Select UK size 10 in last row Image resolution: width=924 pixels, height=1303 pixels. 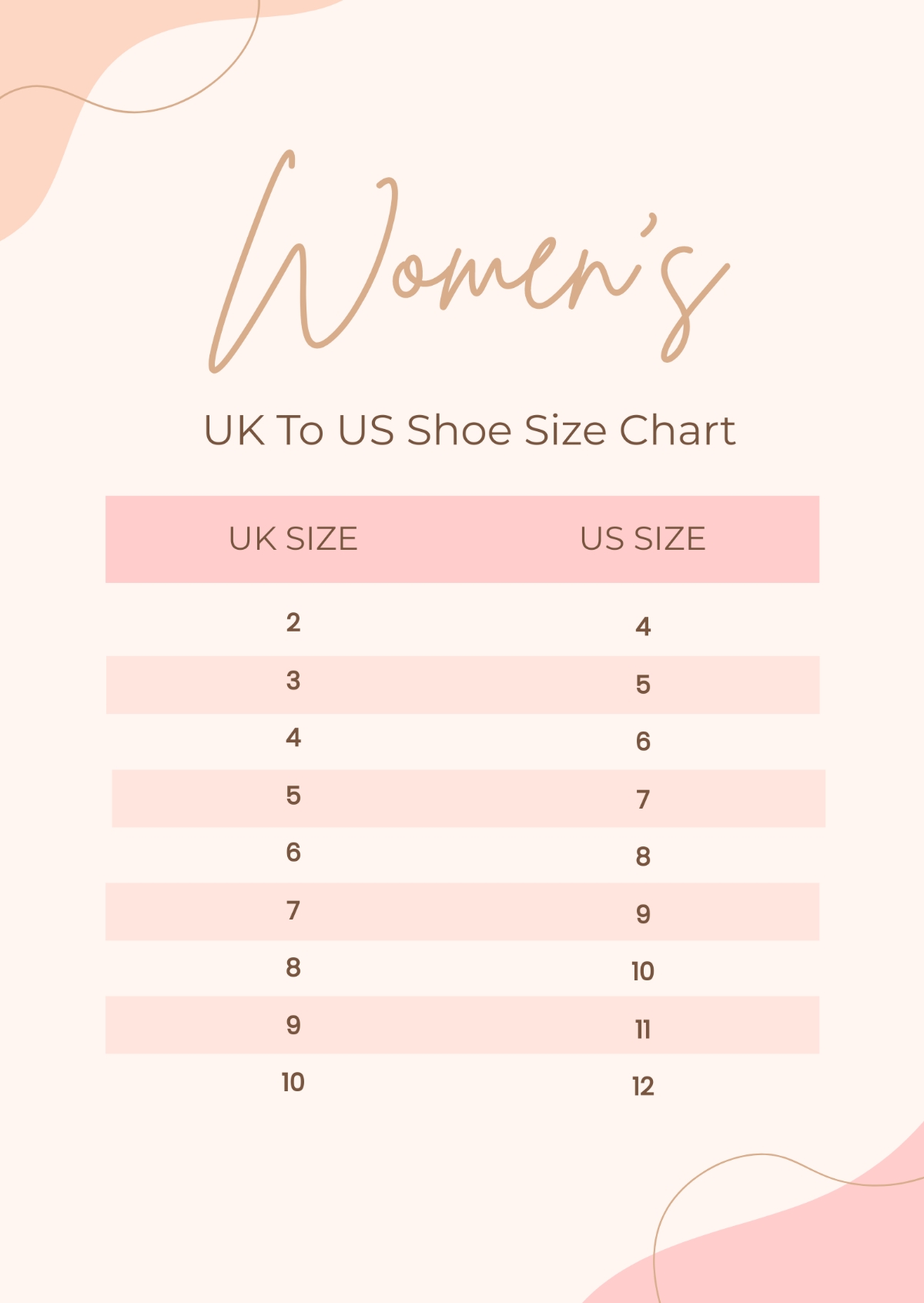pos(293,1082)
